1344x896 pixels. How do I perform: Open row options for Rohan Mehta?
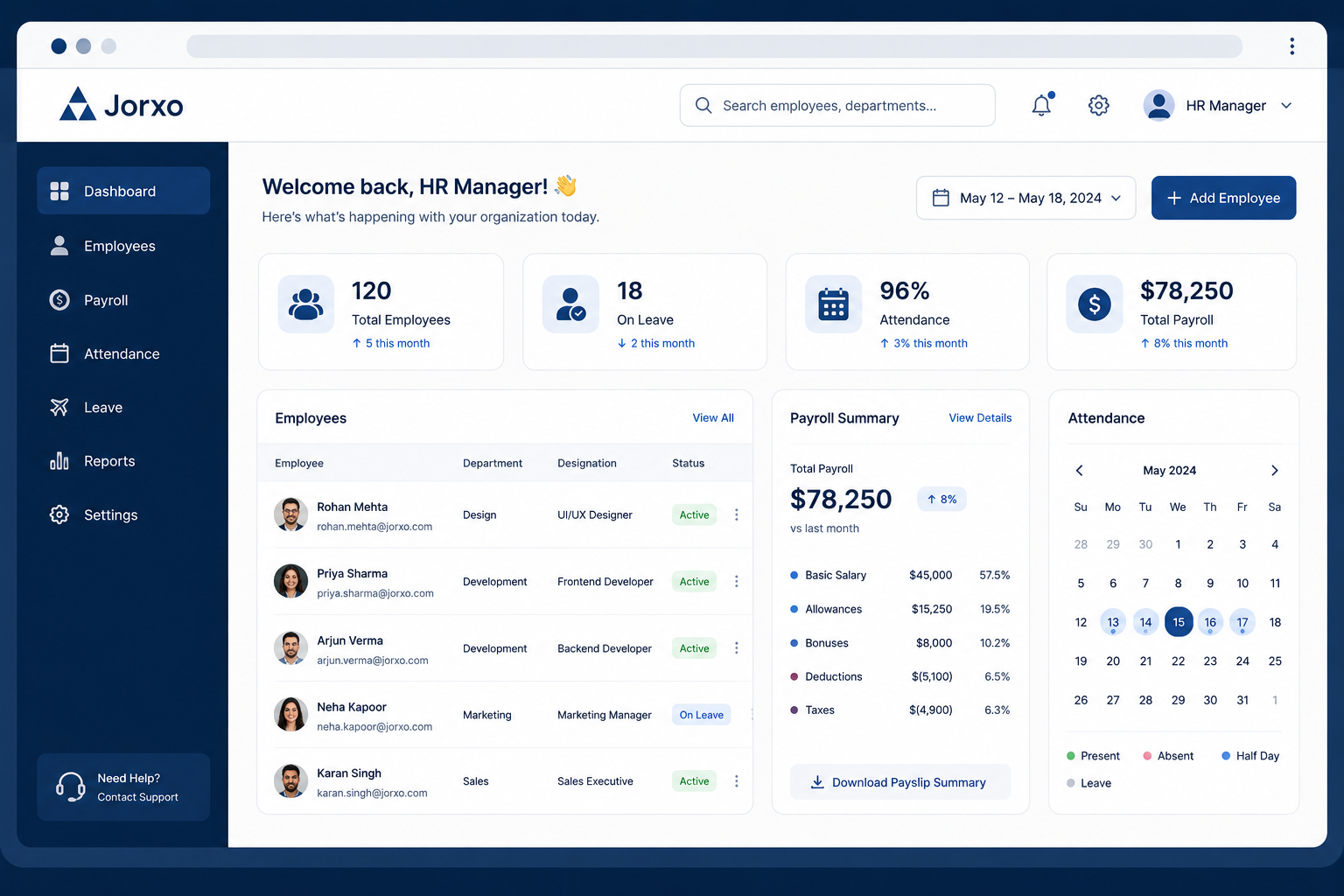(x=737, y=514)
